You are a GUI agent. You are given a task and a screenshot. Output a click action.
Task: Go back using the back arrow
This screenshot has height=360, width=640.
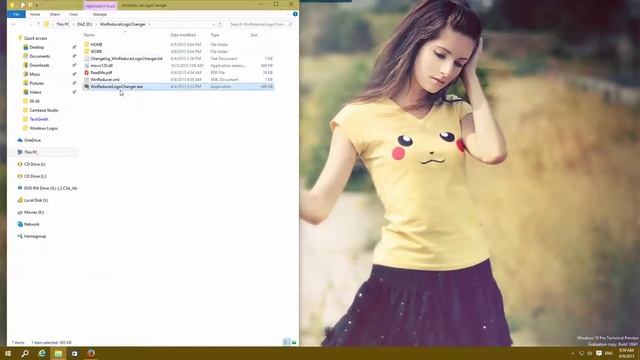coord(13,24)
